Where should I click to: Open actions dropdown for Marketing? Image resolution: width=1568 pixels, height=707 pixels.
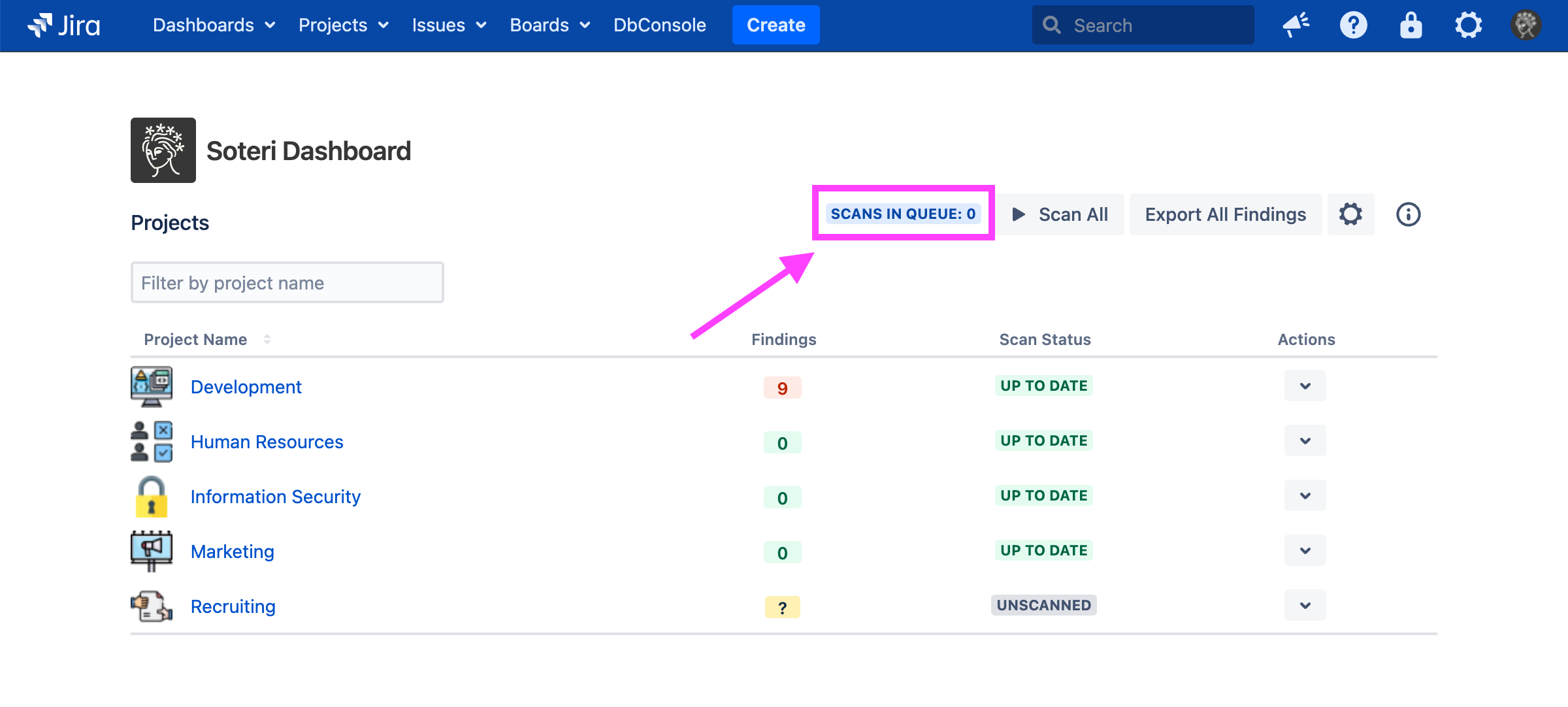click(x=1305, y=551)
